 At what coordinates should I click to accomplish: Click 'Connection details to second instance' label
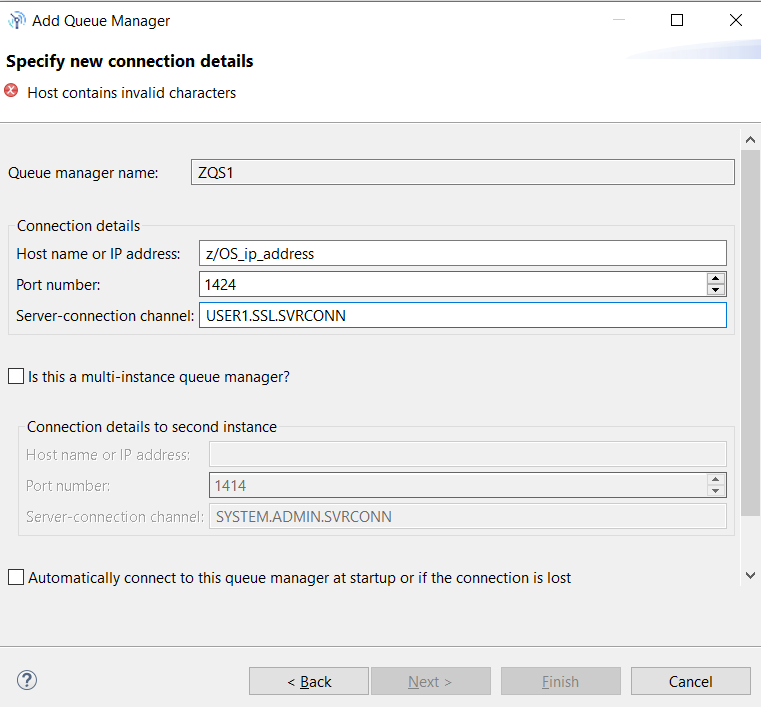pyautogui.click(x=152, y=427)
